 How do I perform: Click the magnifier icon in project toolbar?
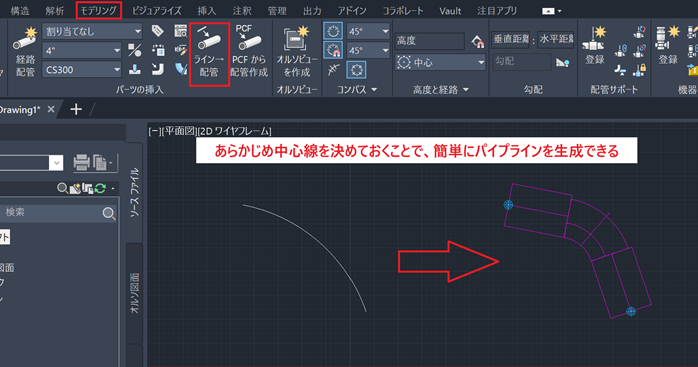tap(62, 188)
